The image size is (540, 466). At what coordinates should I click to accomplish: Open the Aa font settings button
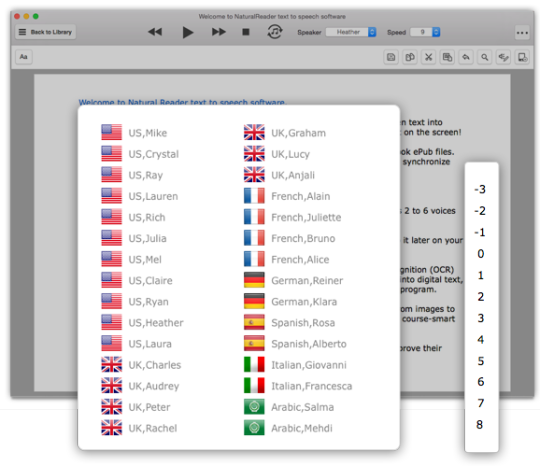[x=24, y=57]
